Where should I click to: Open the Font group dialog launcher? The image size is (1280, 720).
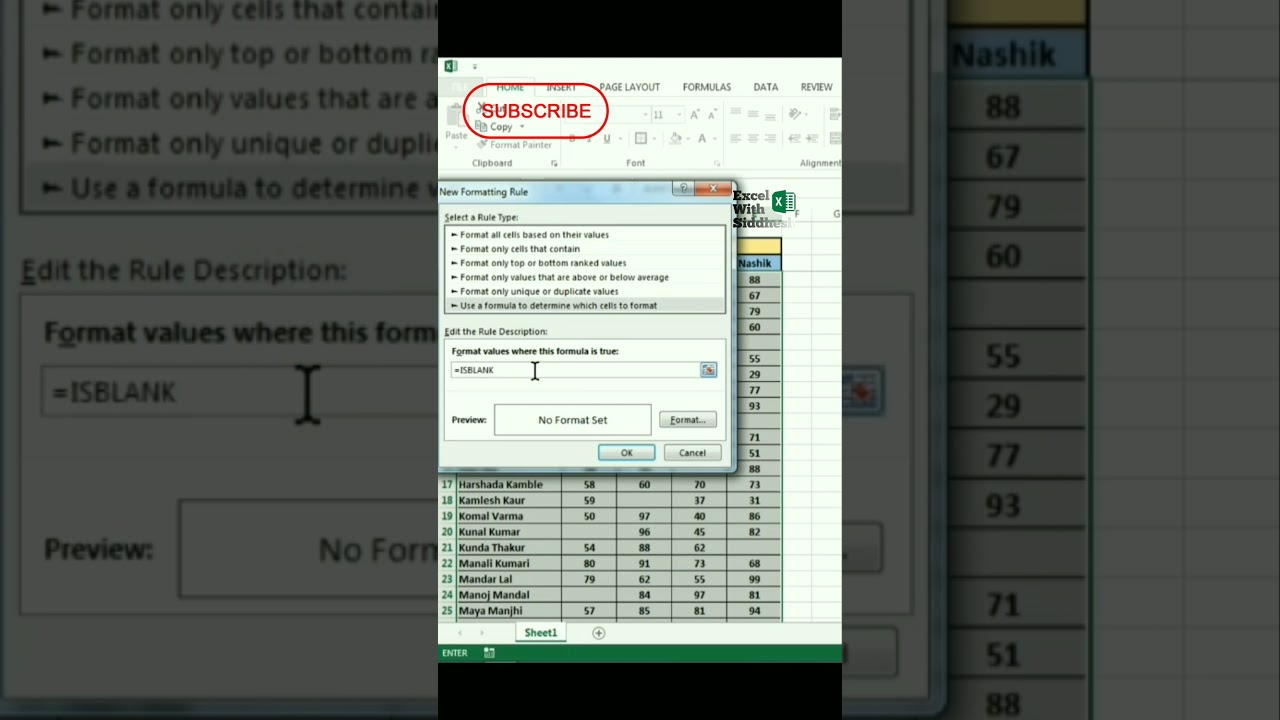tap(716, 163)
